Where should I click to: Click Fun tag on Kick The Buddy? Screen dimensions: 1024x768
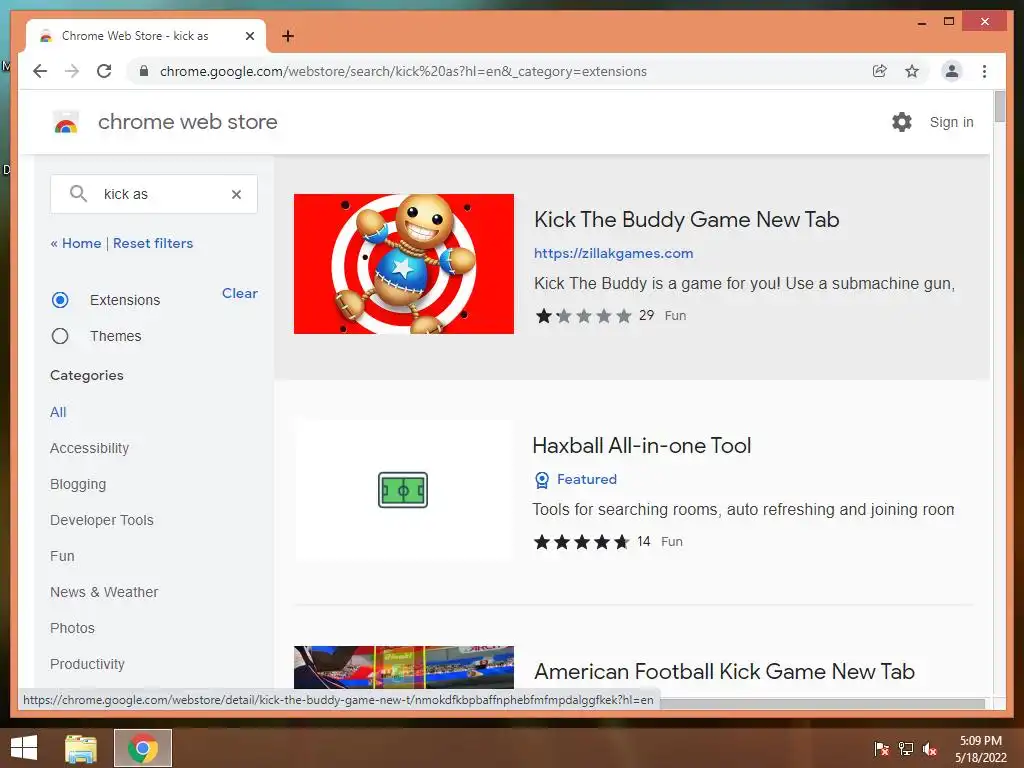[x=675, y=315]
